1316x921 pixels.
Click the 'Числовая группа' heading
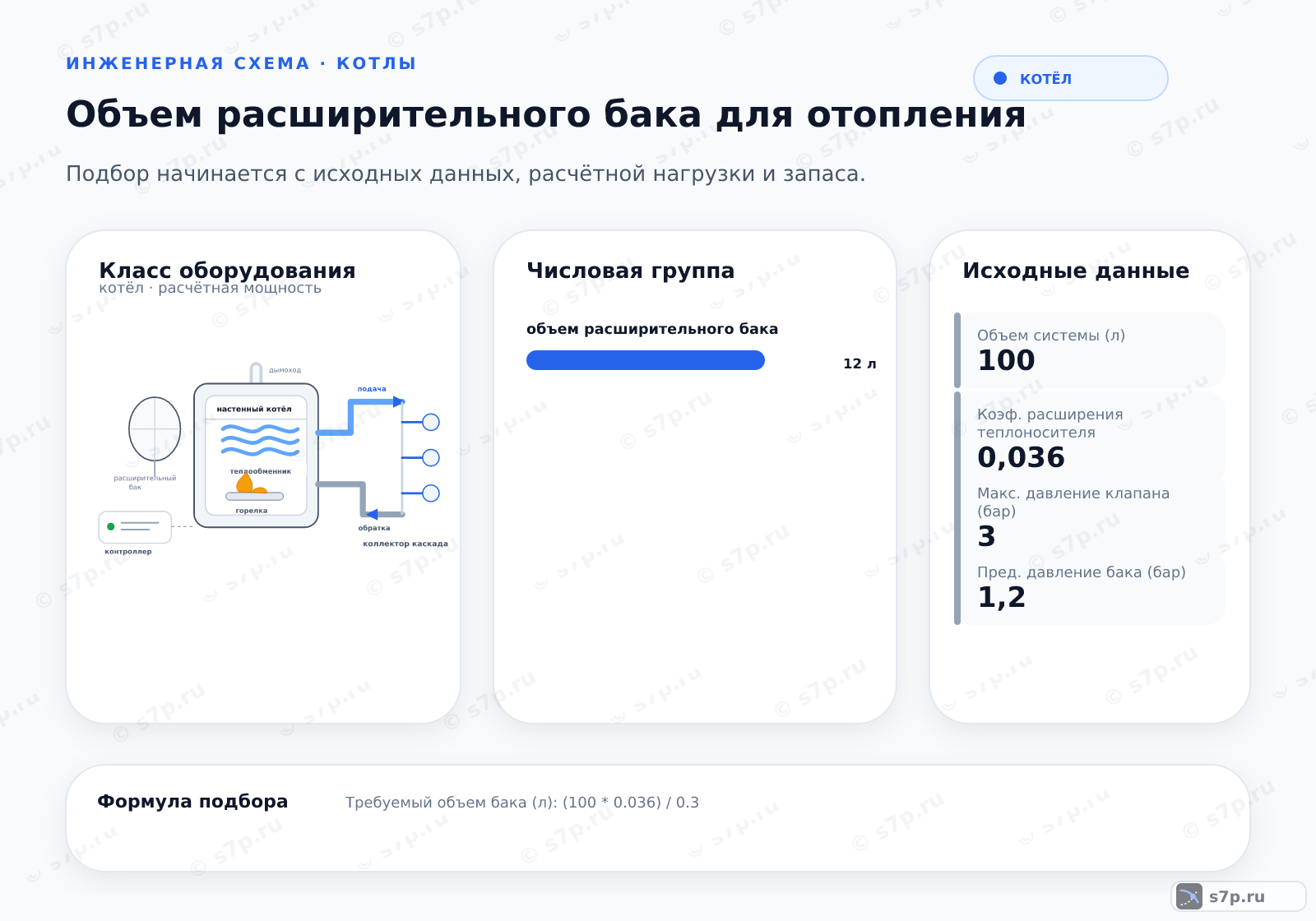(630, 271)
